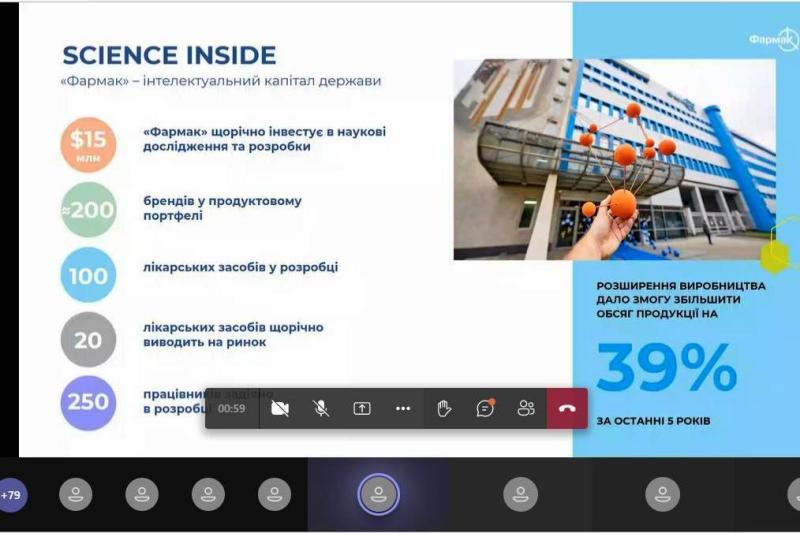800x533 pixels.
Task: Raise your hand
Action: pyautogui.click(x=444, y=409)
